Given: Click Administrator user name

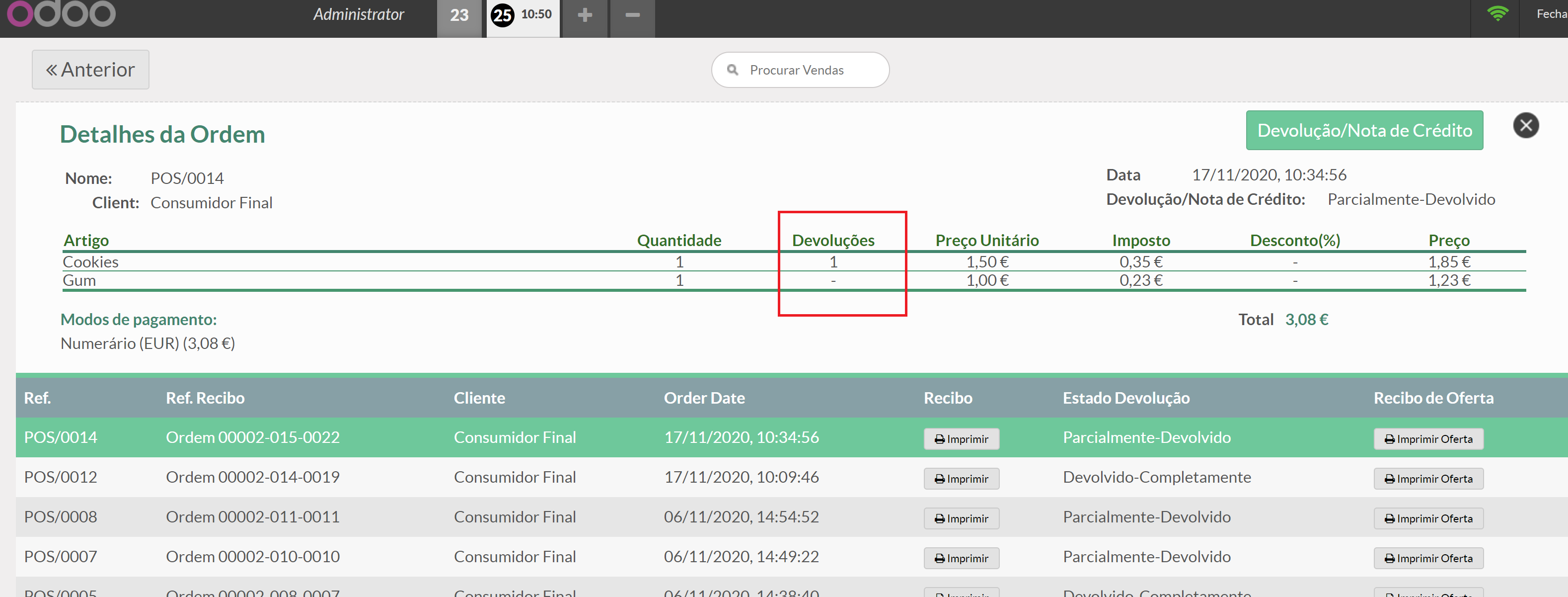Looking at the screenshot, I should pos(359,14).
